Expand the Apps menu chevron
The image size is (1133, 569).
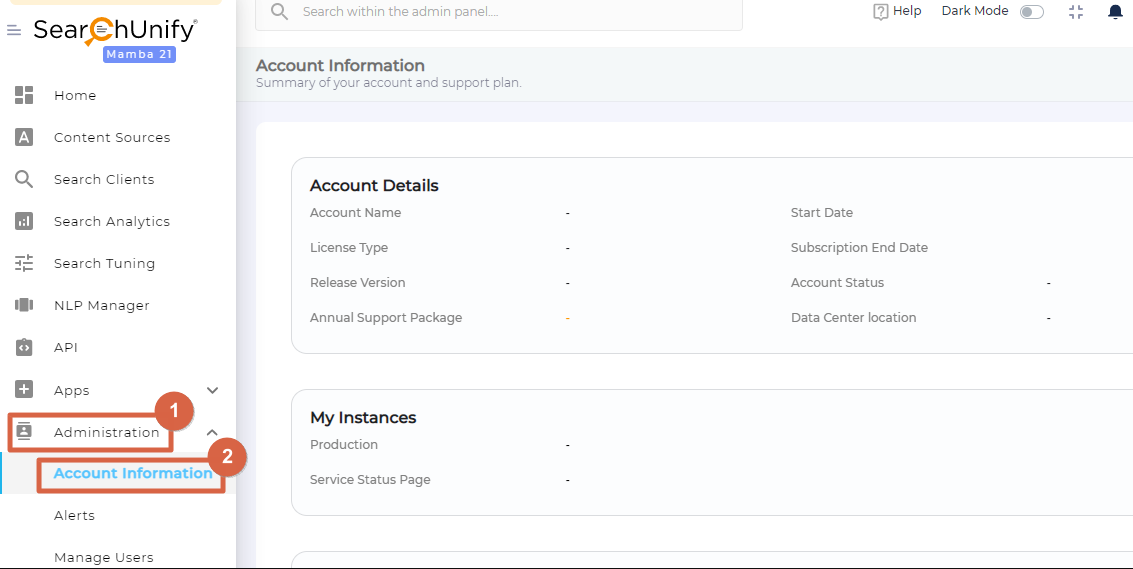[x=212, y=390]
